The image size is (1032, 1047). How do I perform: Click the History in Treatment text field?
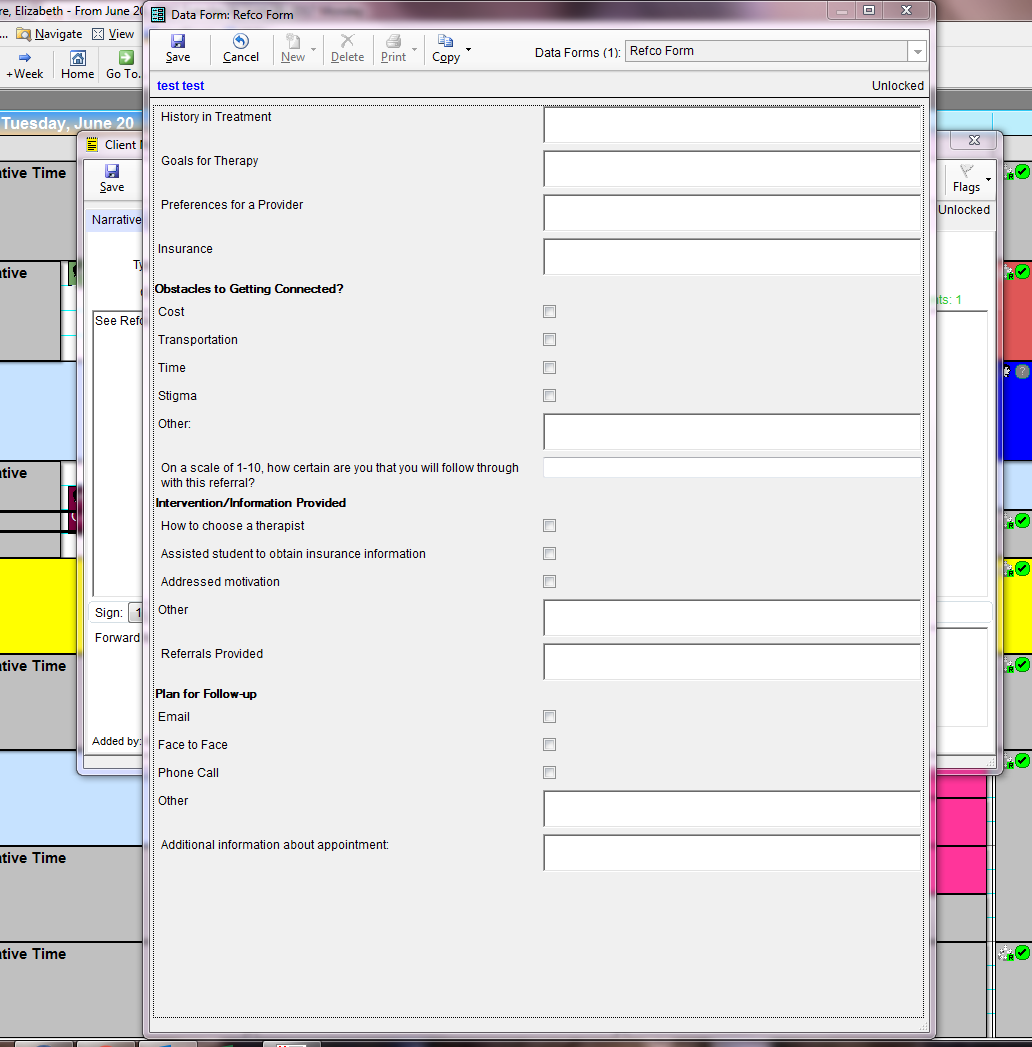[731, 125]
